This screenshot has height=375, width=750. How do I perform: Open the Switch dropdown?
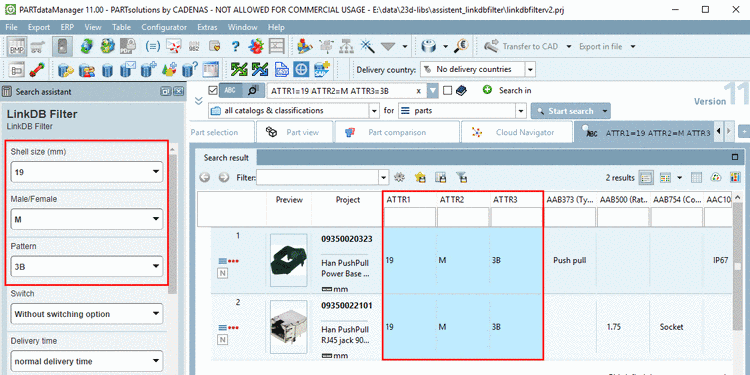[x=87, y=314]
